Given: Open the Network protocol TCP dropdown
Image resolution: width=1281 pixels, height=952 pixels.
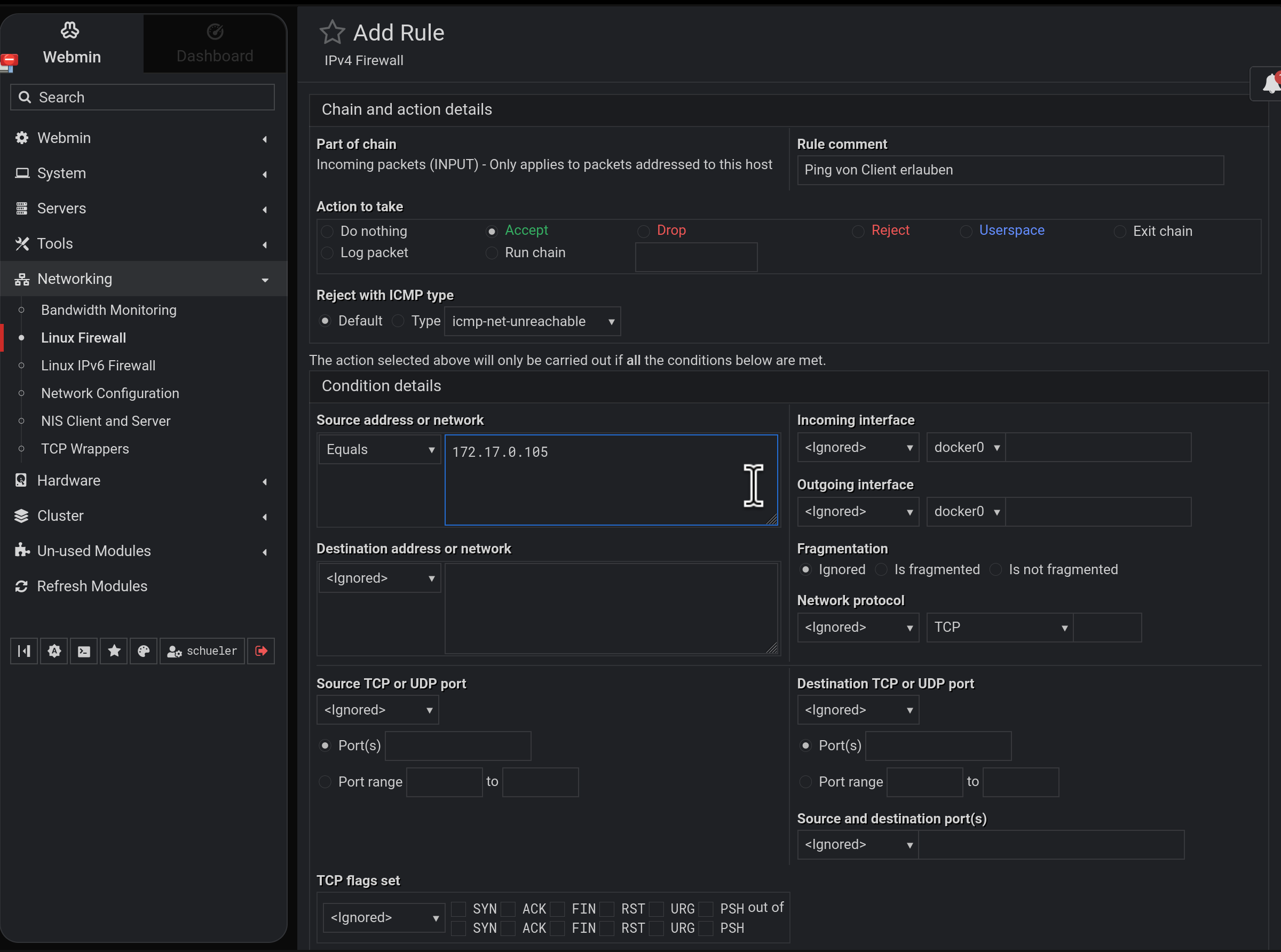Looking at the screenshot, I should coord(999,628).
